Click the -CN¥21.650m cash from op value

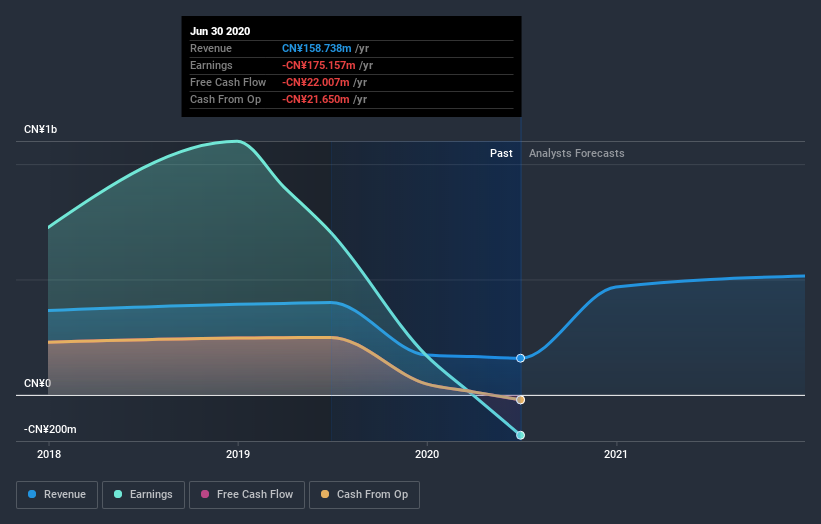coord(316,99)
